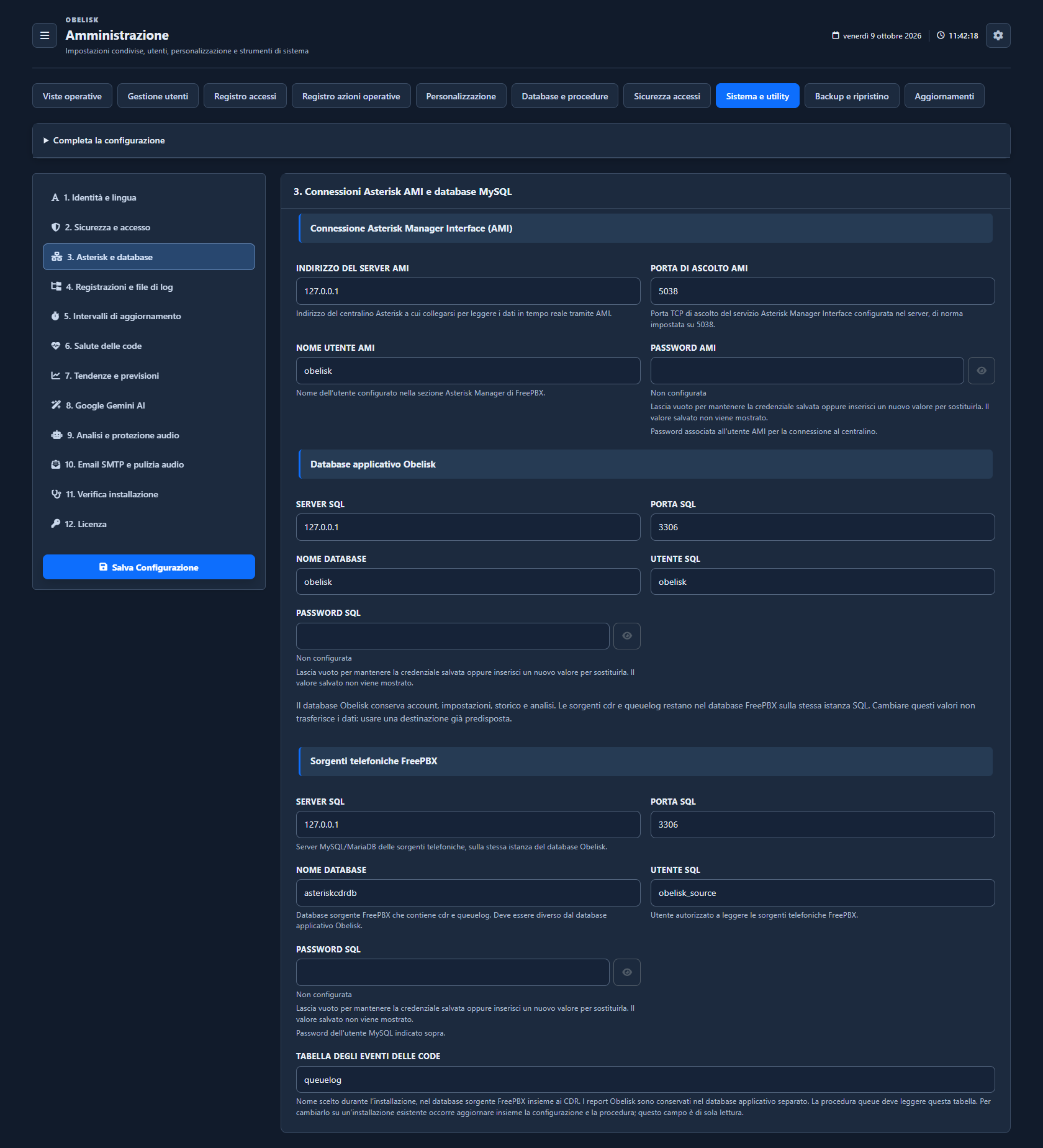The height and width of the screenshot is (1148, 1043).
Task: Open the Gestione utenti tab
Action: point(158,96)
